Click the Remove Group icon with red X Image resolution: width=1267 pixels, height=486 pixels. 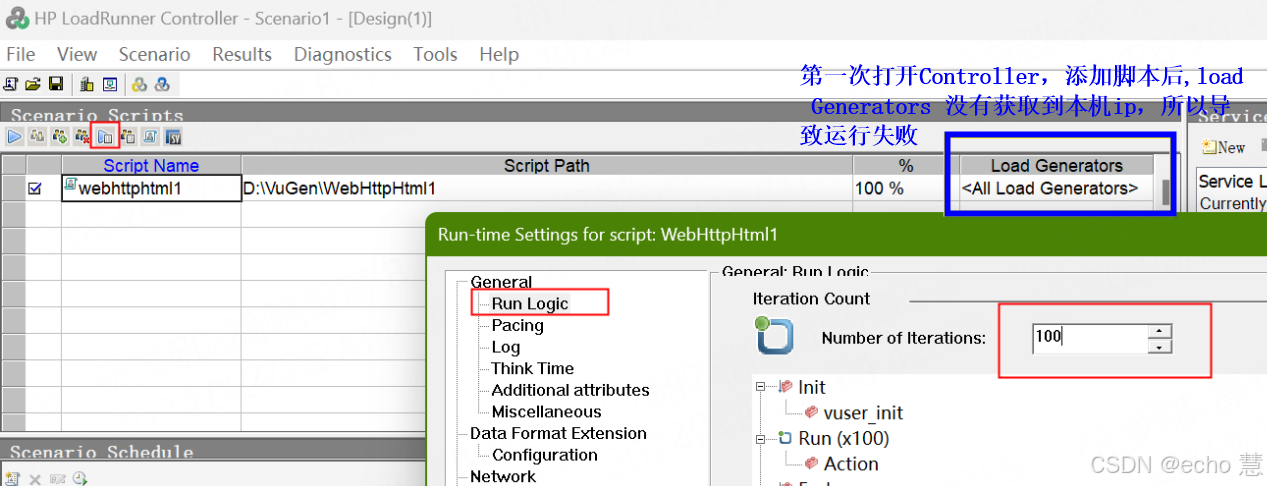point(82,137)
